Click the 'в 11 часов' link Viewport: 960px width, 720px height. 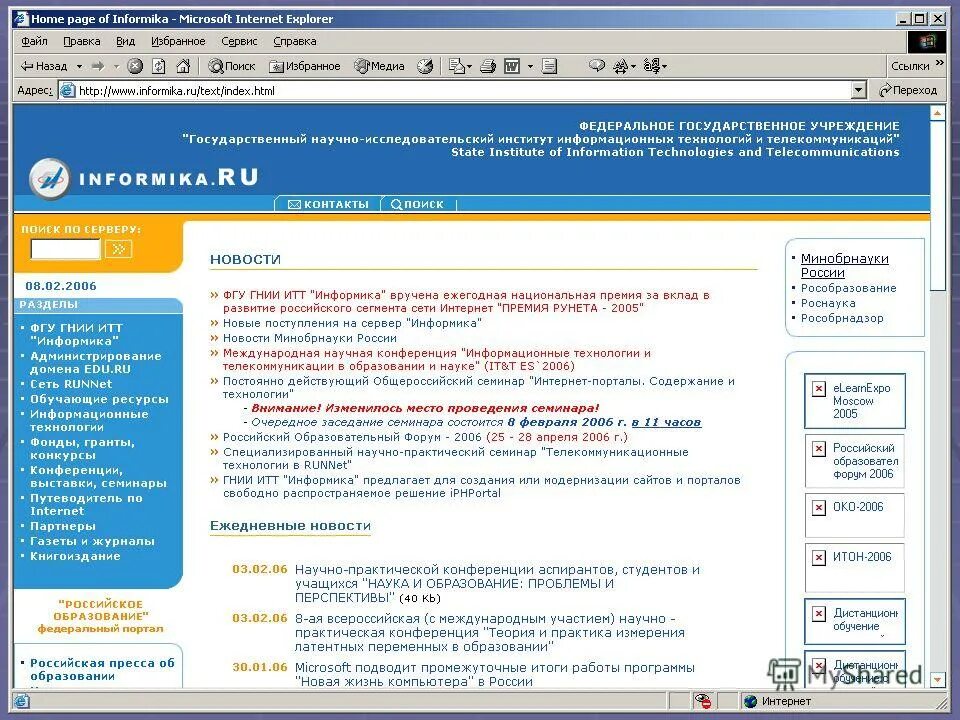pos(666,422)
